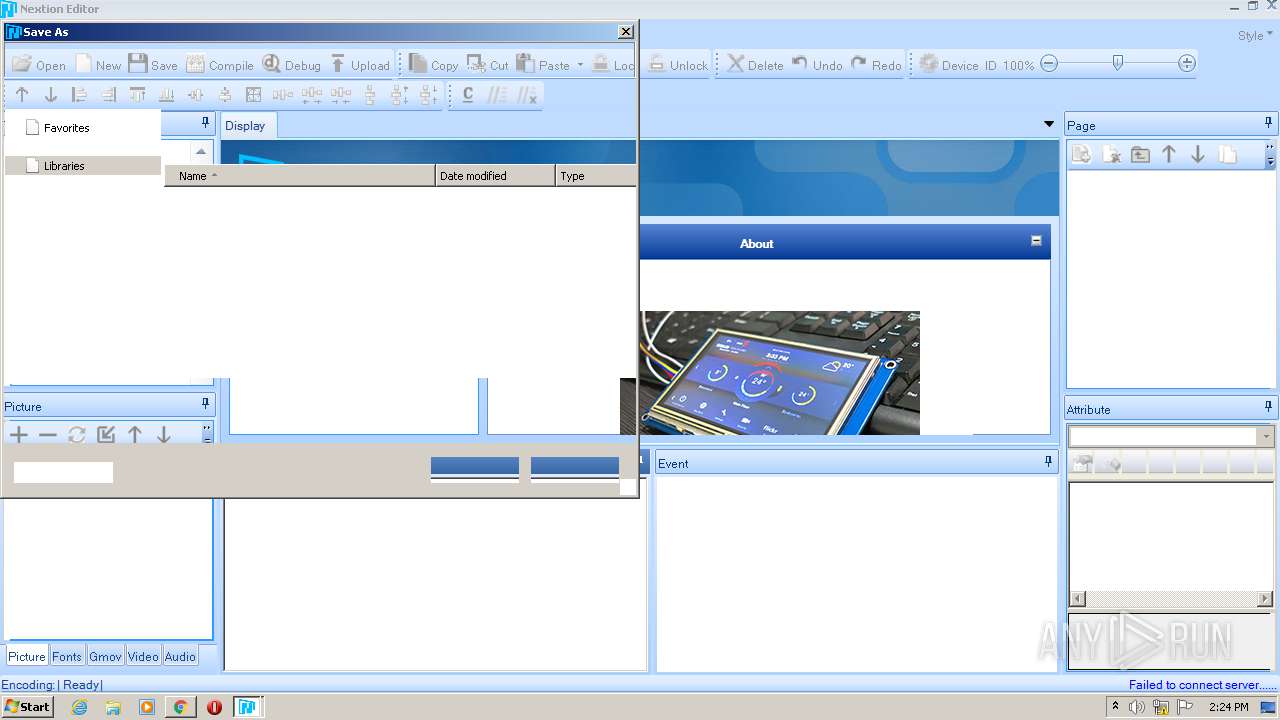Image resolution: width=1280 pixels, height=720 pixels.
Task: Click the Redo arrow
Action: 876,64
